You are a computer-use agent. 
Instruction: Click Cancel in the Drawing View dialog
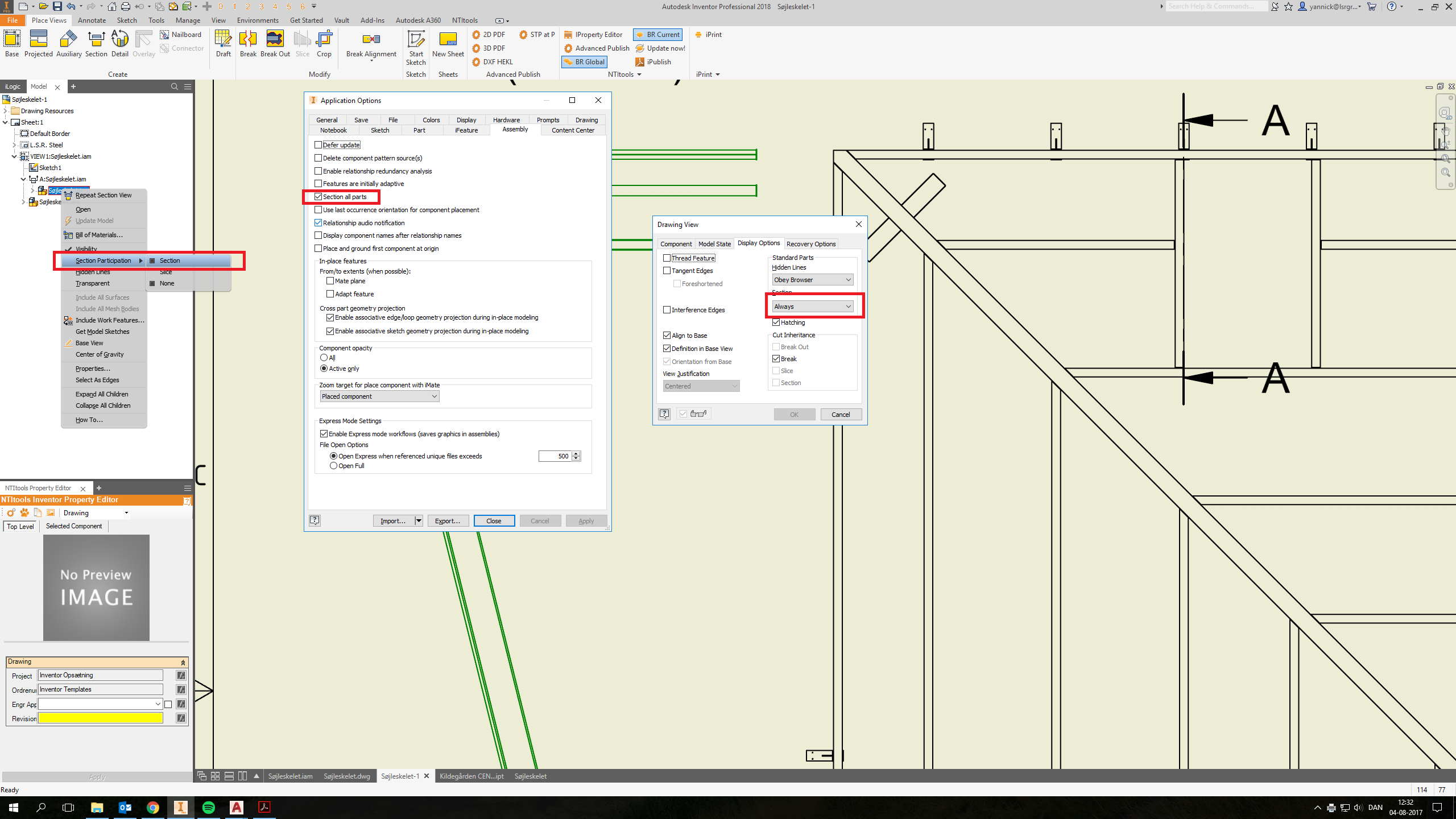841,414
